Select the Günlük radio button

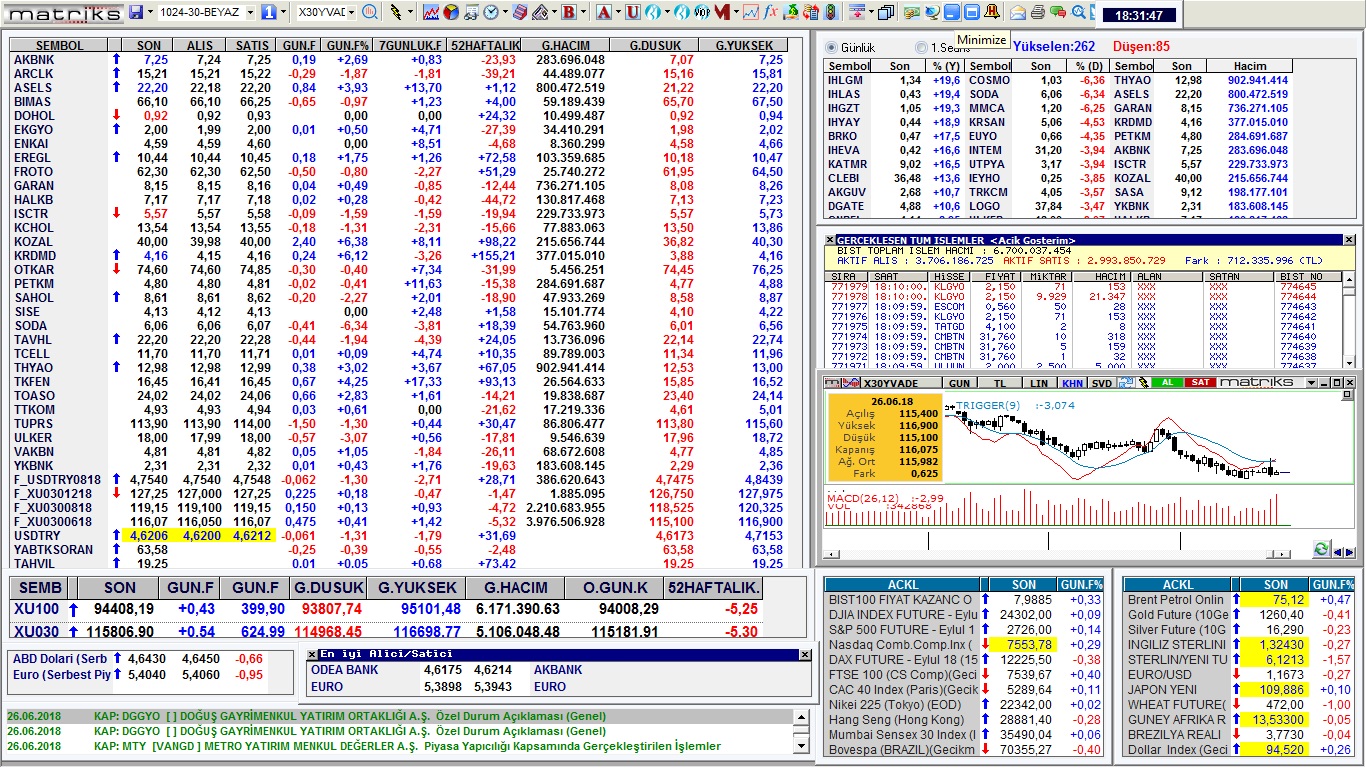(x=831, y=47)
